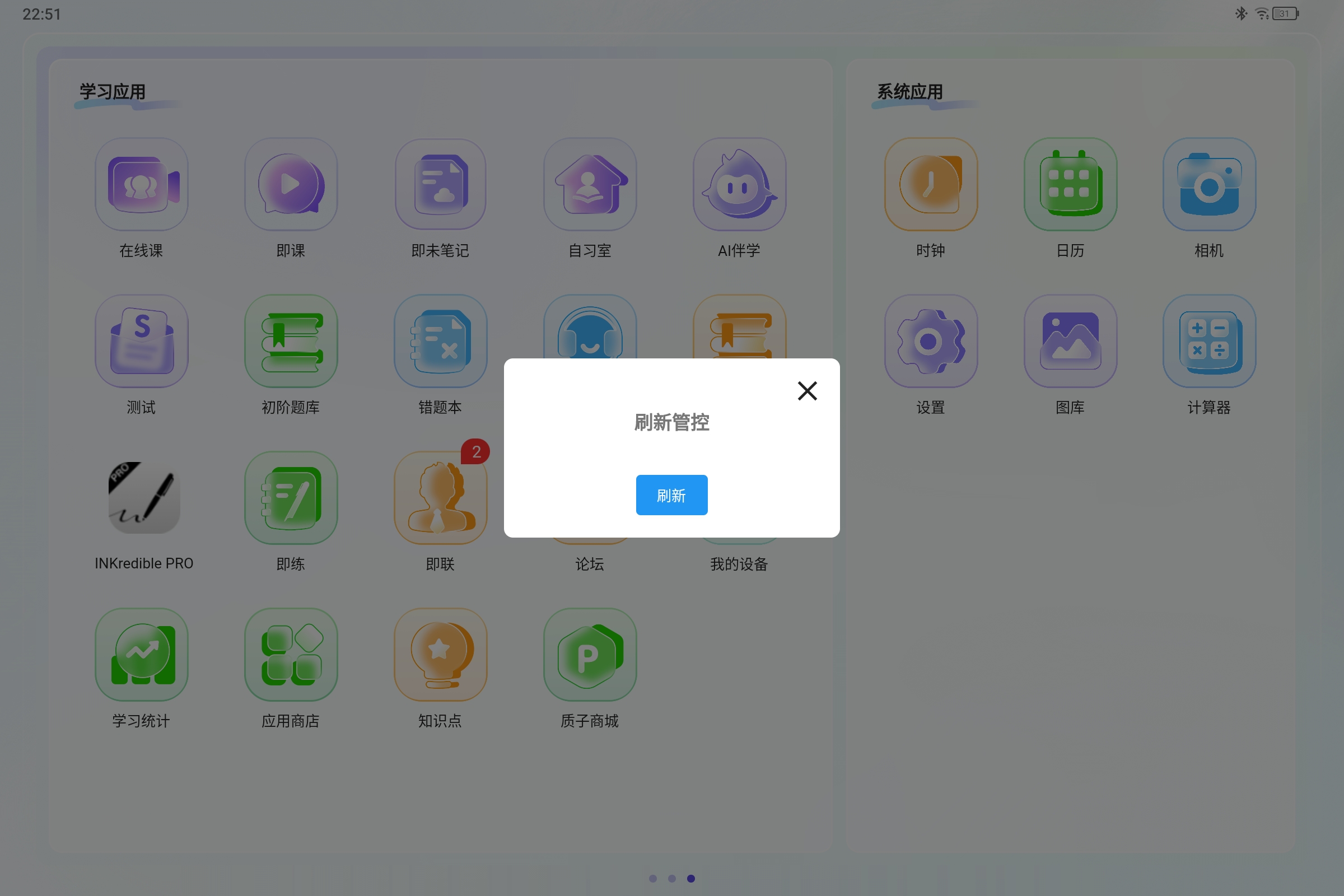
Task: Click the 刷新管控 dialog title
Action: [x=672, y=422]
